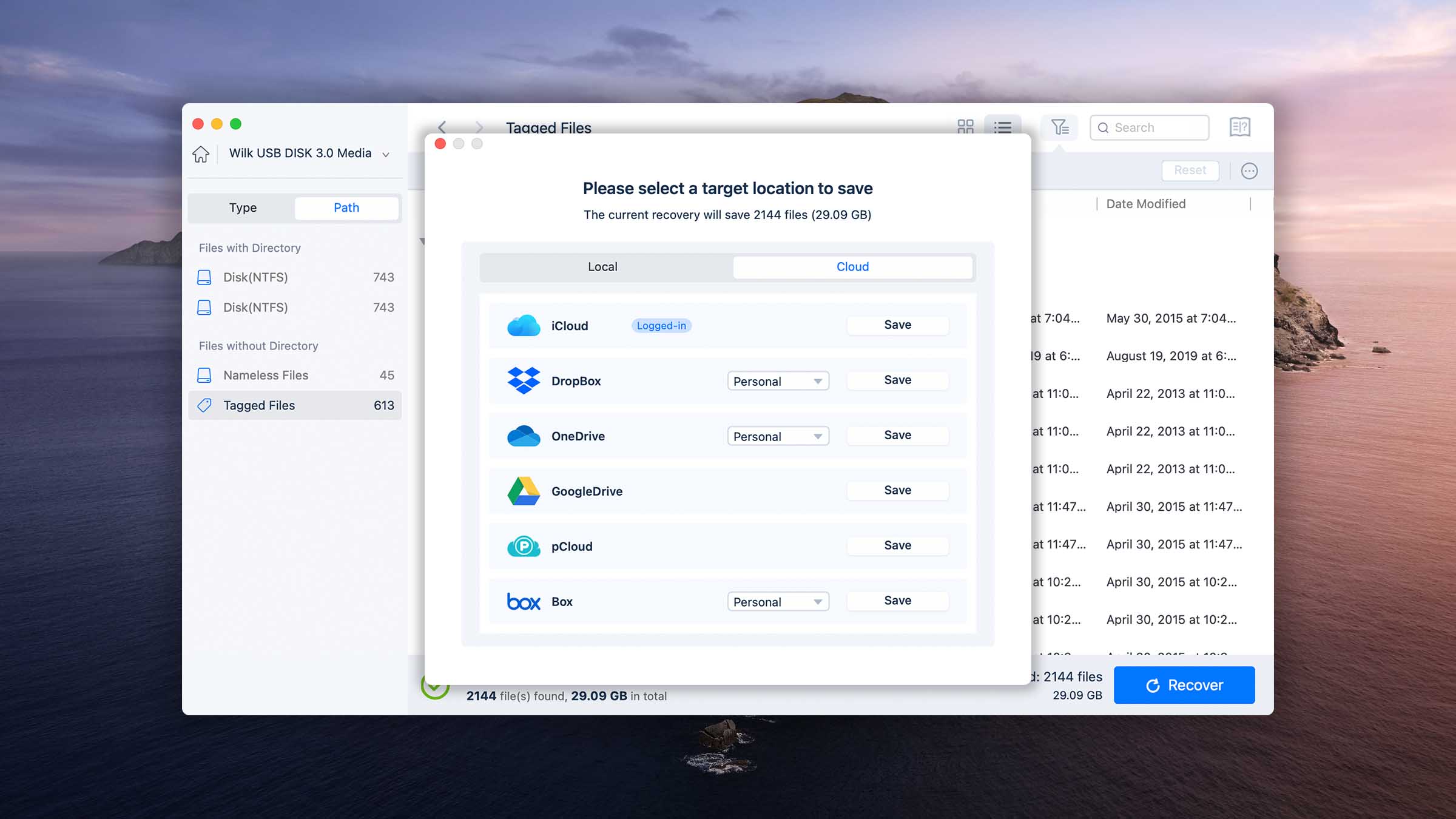Open the filter funnel icon
Viewport: 1456px width, 819px height.
[1059, 127]
